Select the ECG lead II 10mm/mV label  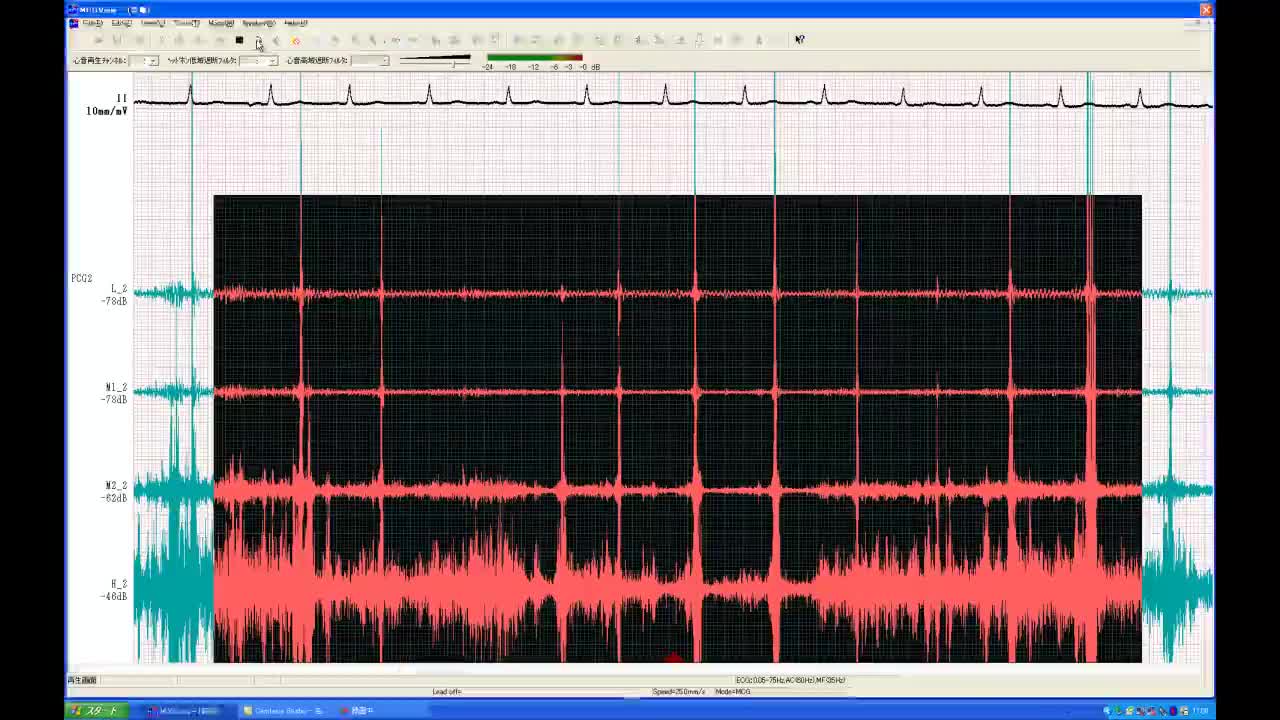108,105
